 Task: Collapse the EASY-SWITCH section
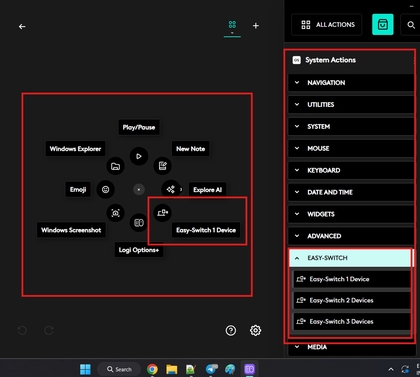coord(350,258)
